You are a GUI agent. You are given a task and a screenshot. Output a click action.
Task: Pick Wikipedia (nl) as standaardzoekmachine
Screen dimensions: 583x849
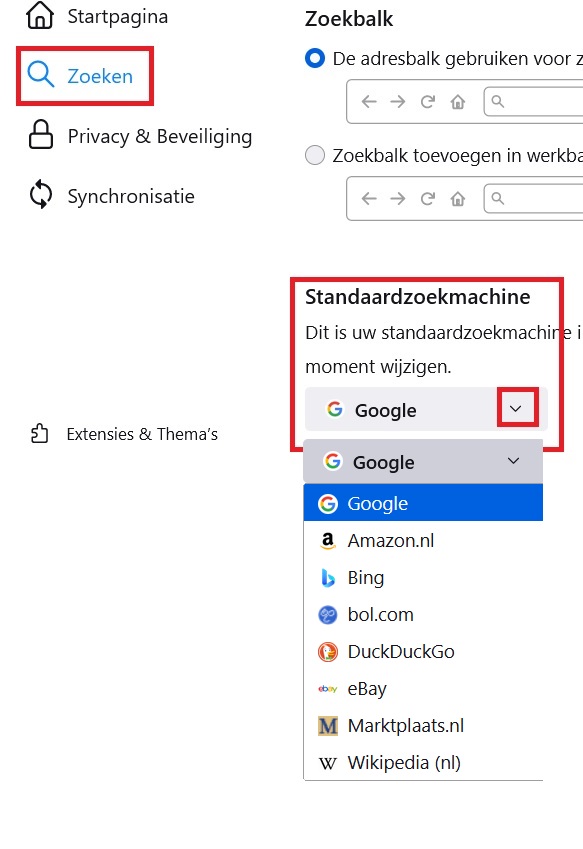click(x=403, y=762)
